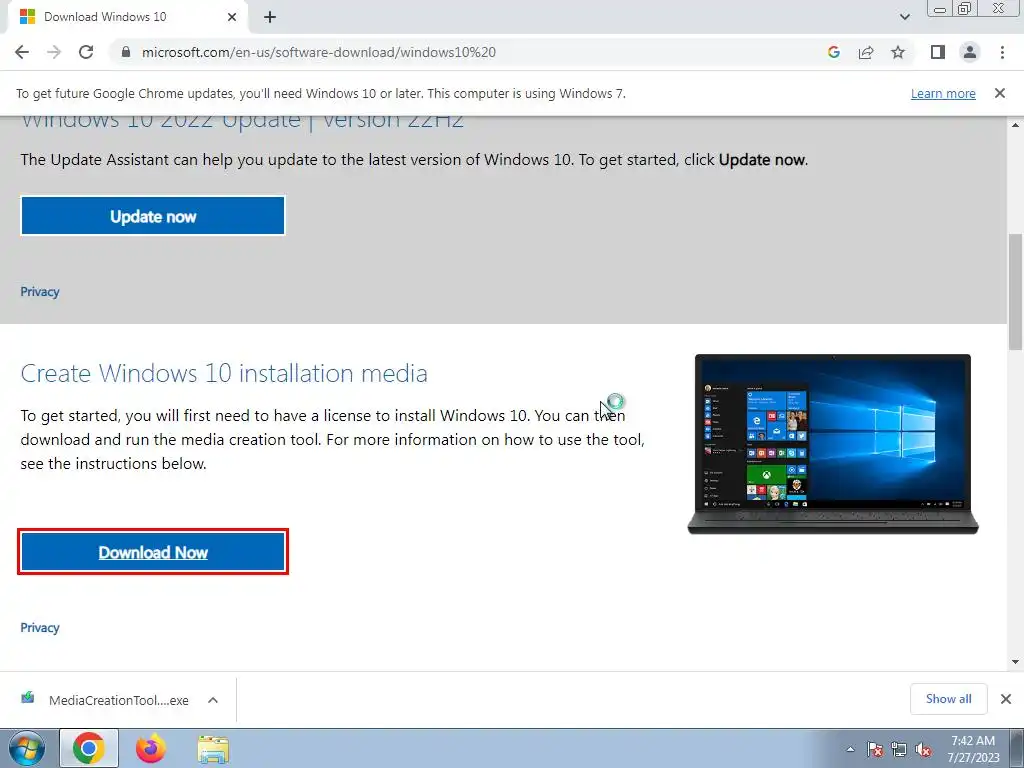Reload the page with the refresh icon

pyautogui.click(x=86, y=52)
